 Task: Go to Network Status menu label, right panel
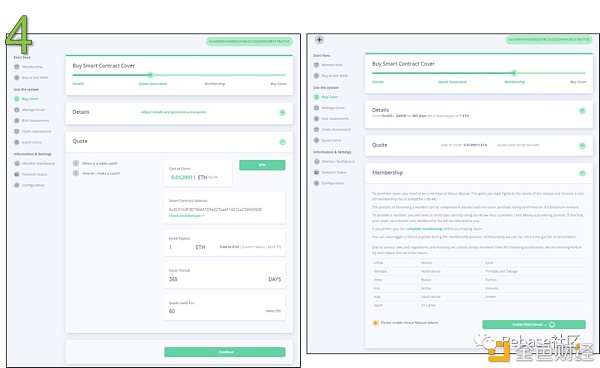point(334,173)
